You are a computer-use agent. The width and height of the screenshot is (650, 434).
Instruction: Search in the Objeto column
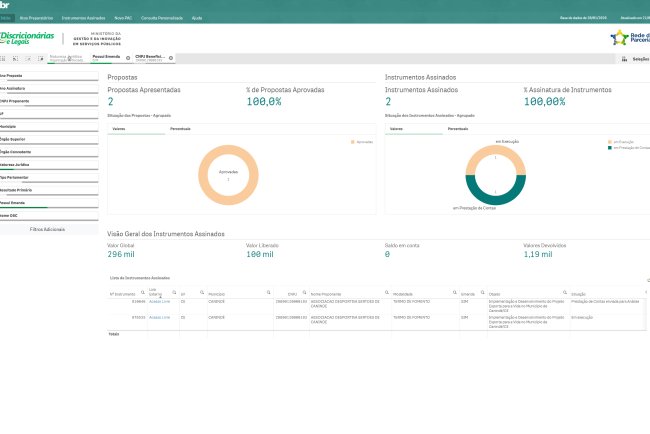tap(565, 293)
